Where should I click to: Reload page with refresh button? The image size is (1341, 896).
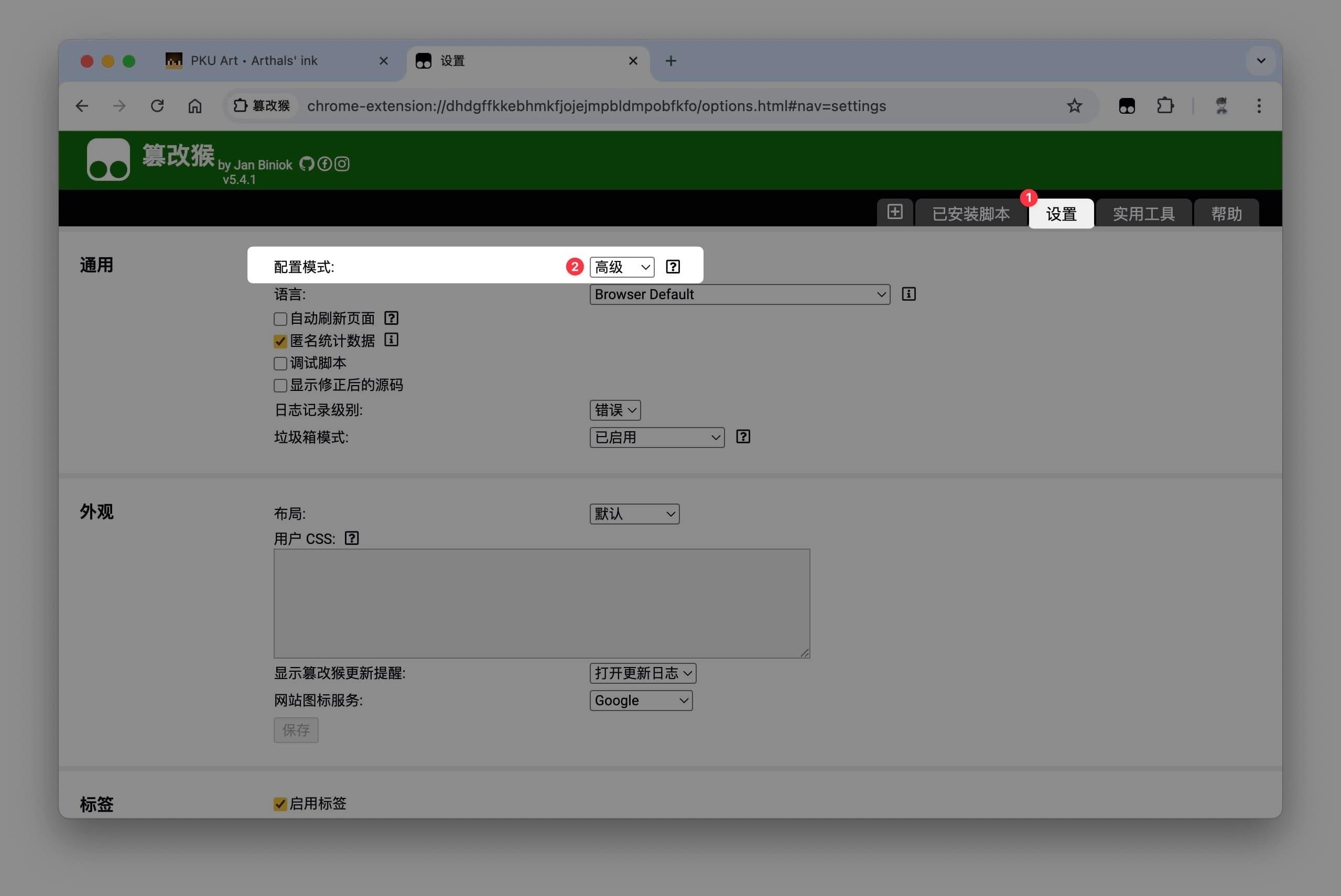157,106
